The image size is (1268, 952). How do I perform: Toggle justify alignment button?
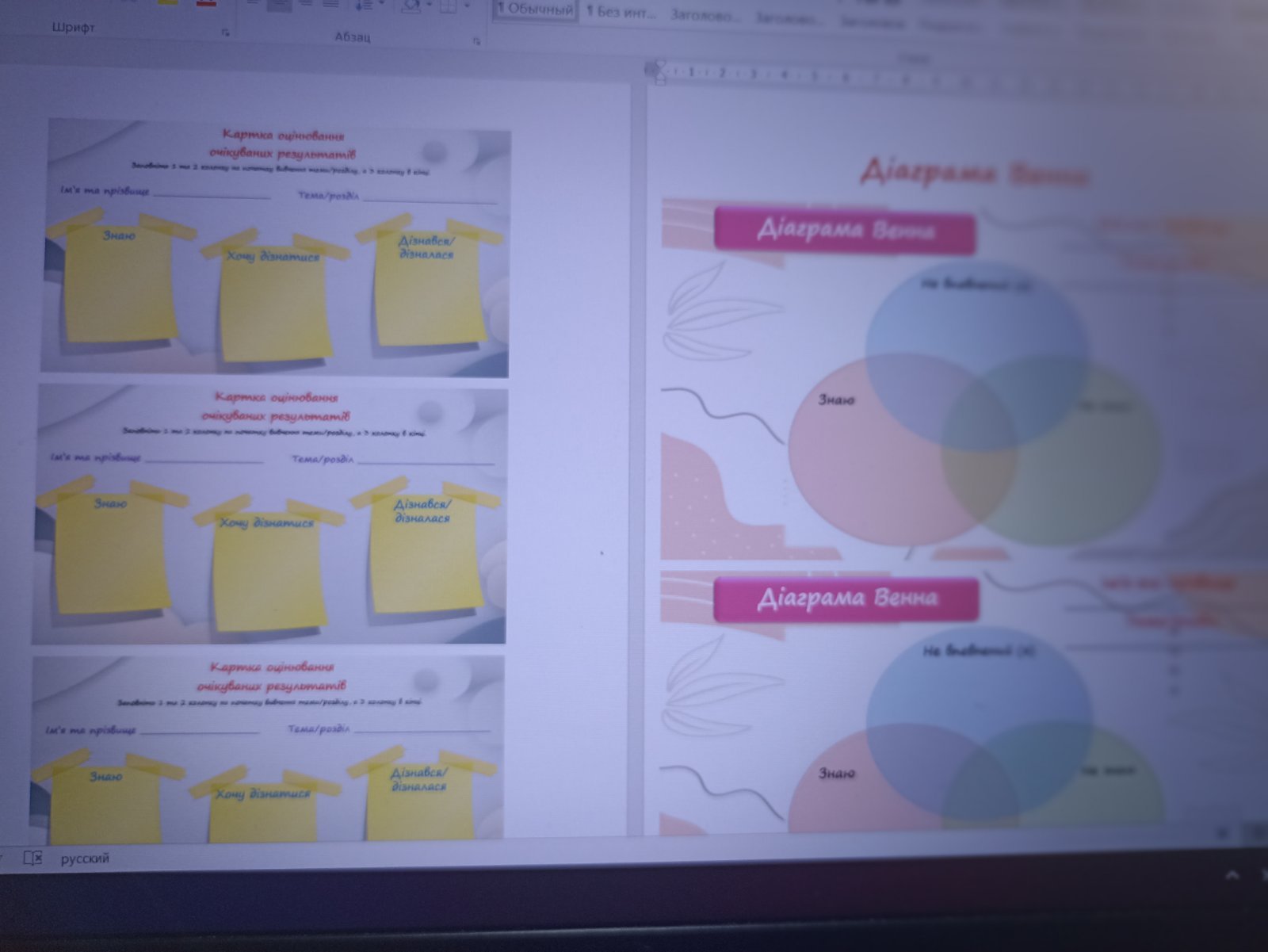[x=331, y=4]
